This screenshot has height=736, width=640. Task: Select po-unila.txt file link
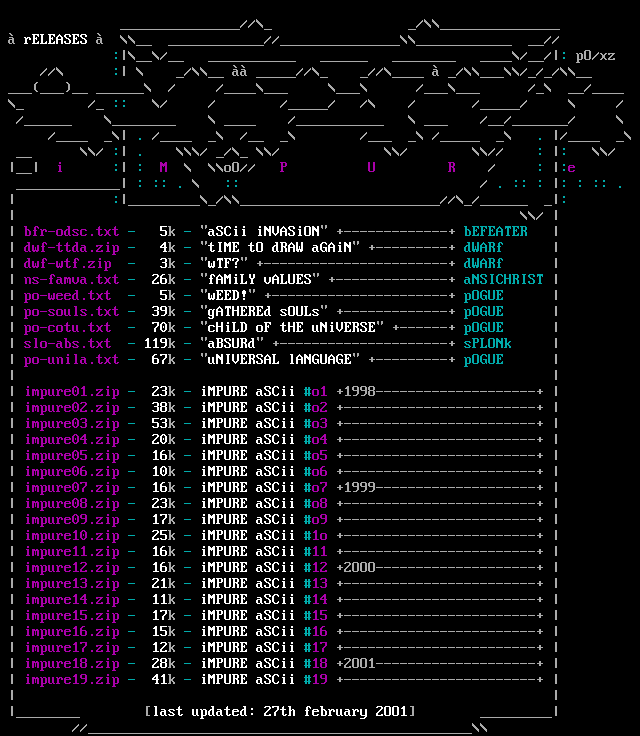71,359
